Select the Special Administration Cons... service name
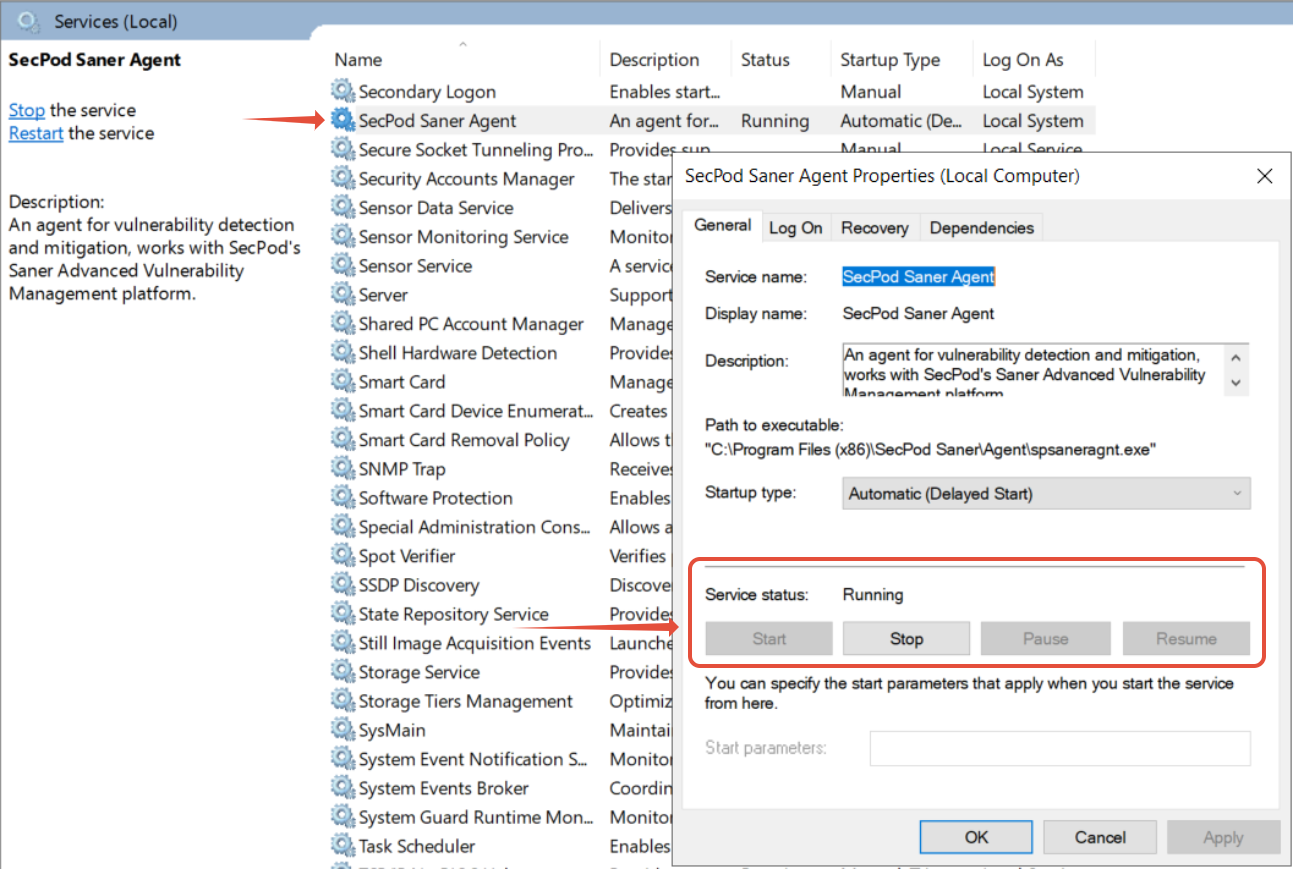Screen dimensions: 1293x869 click(x=476, y=527)
